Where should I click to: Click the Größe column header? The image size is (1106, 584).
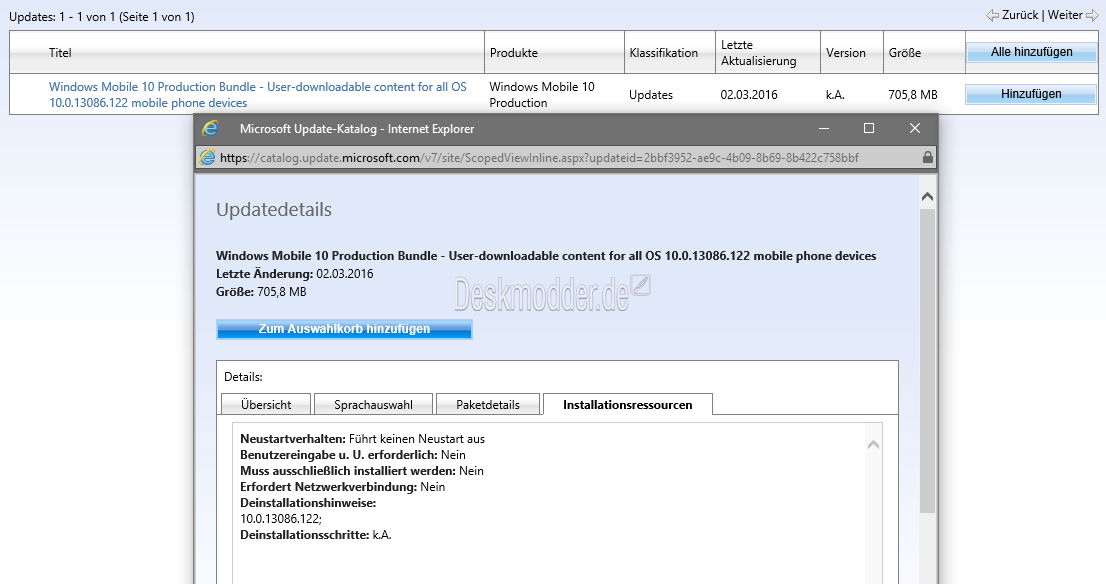(x=905, y=53)
